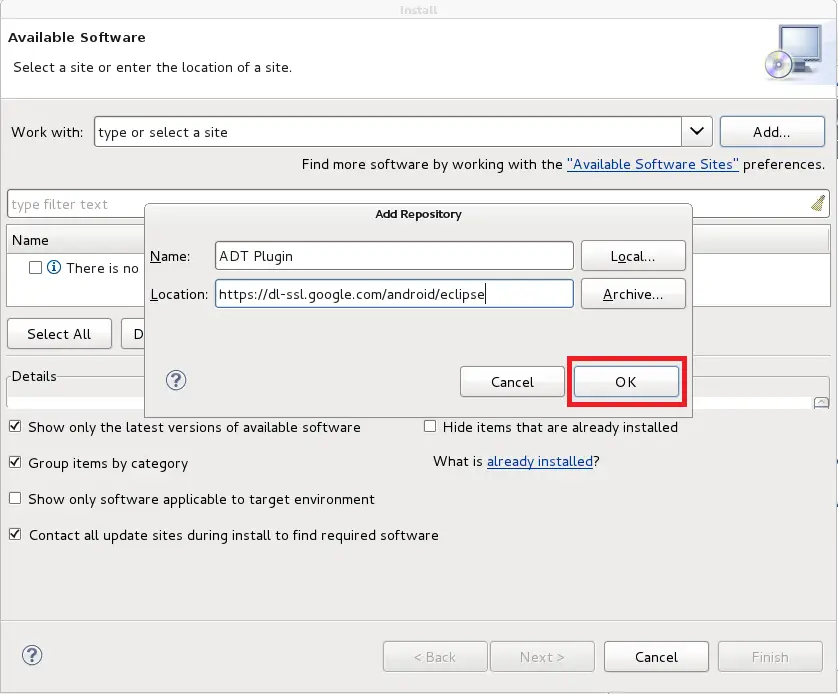This screenshot has width=838, height=694.
Task: Enable 'Show only software applicable to target environment'
Action: coord(15,498)
